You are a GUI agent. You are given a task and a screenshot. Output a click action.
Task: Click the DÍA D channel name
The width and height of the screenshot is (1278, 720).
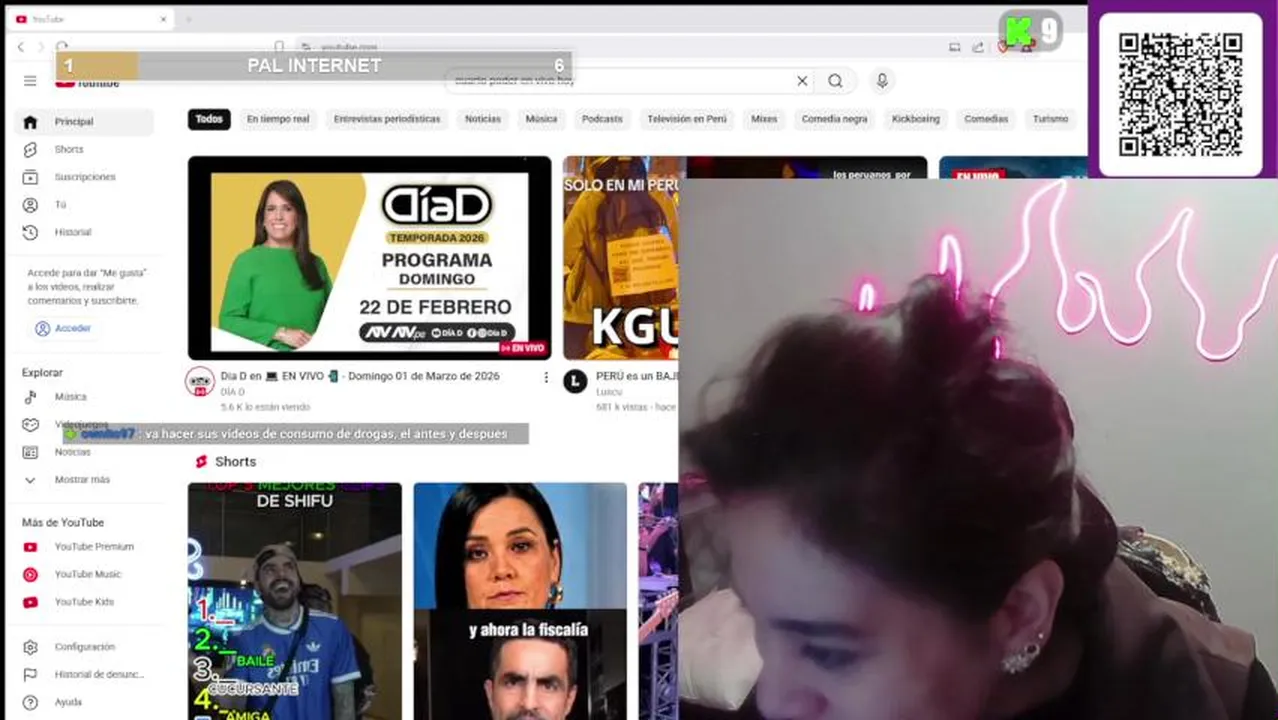click(x=232, y=392)
